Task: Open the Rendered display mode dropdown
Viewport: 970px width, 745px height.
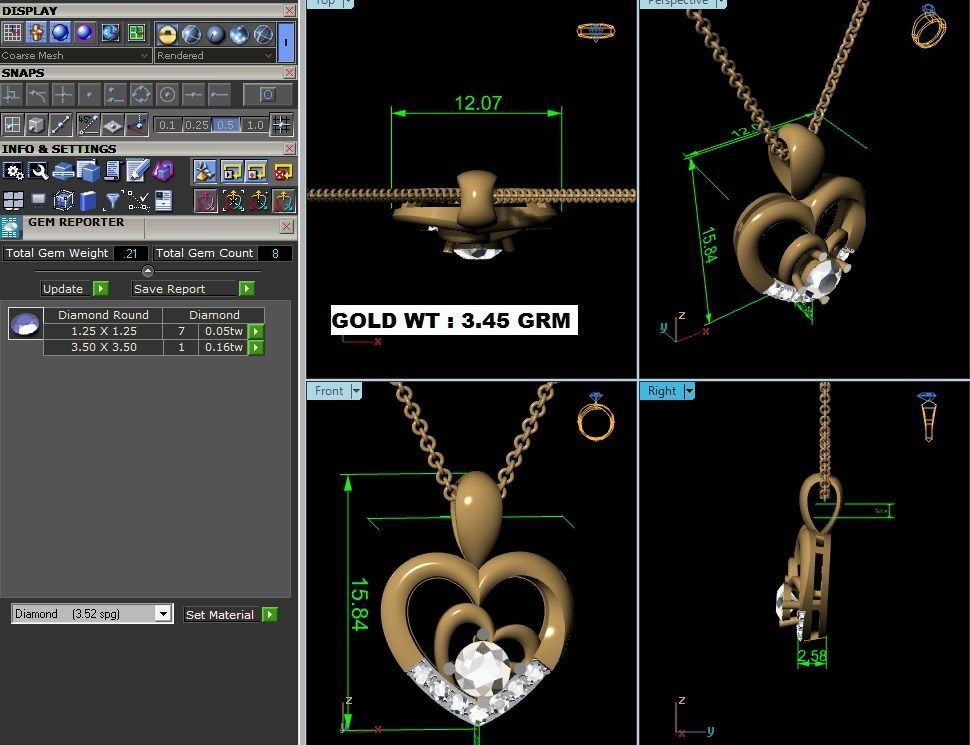Action: [214, 56]
